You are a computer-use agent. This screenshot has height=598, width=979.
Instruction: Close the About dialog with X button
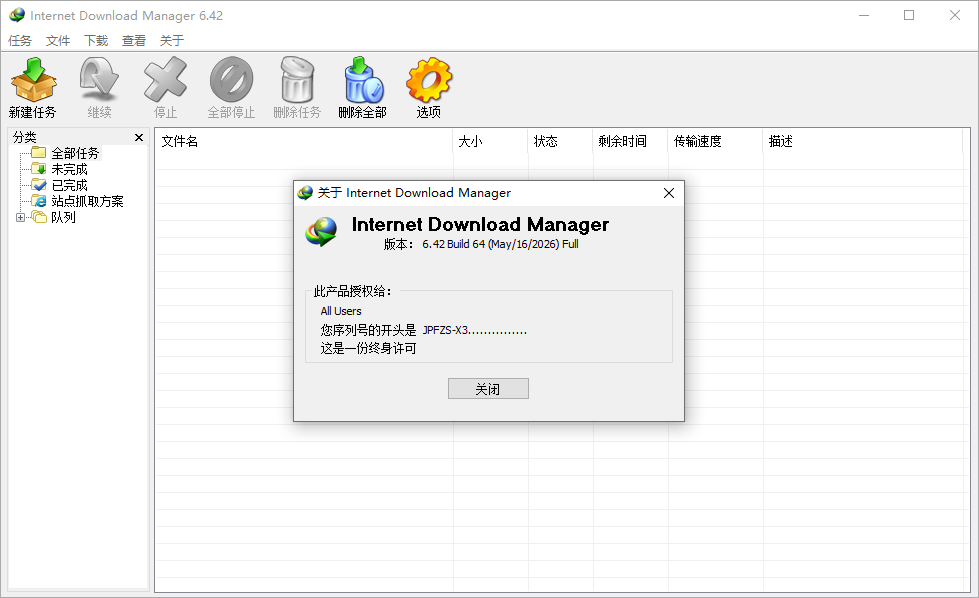click(669, 193)
